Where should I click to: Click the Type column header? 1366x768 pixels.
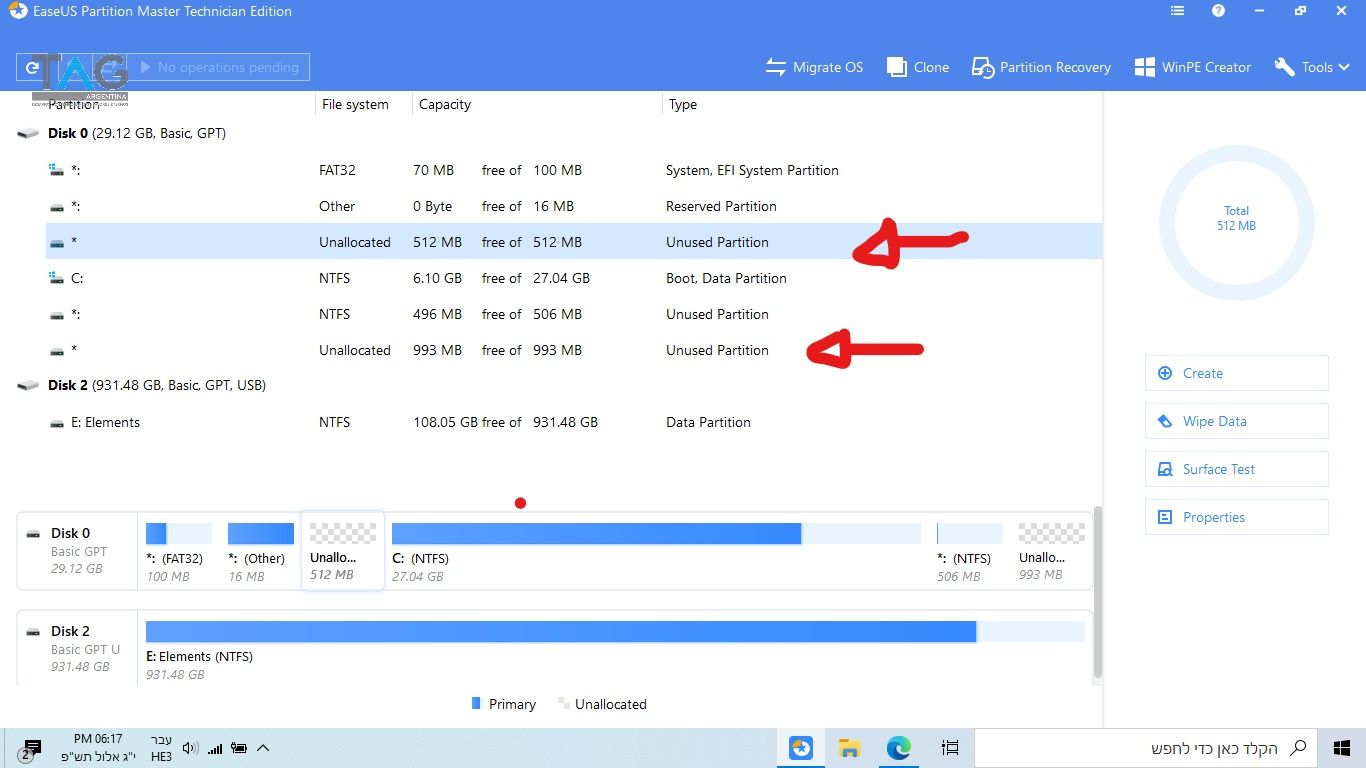click(683, 104)
